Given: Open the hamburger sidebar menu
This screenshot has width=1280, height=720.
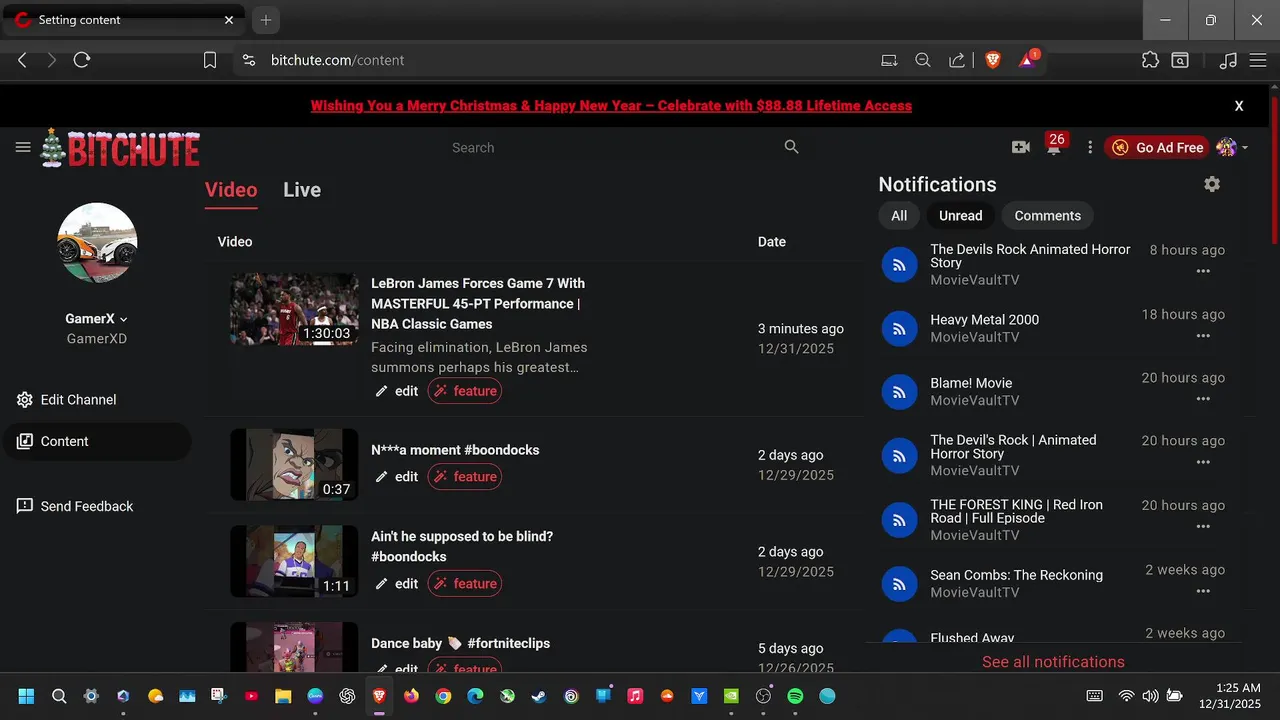Looking at the screenshot, I should click(x=23, y=147).
